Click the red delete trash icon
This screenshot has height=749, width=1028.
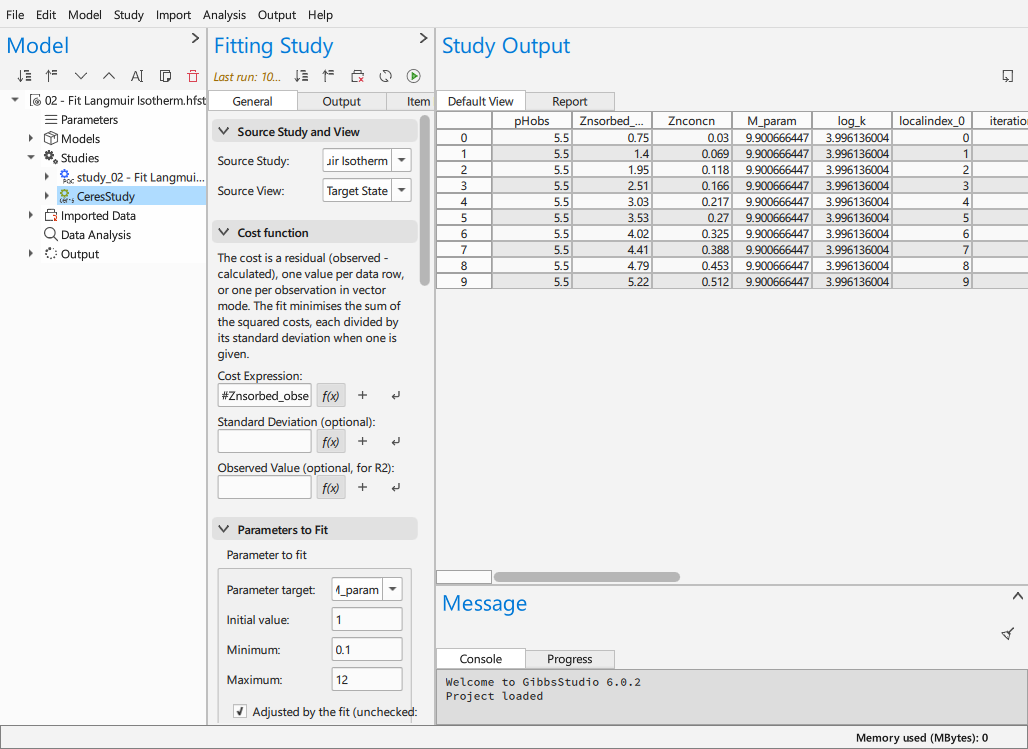click(193, 76)
